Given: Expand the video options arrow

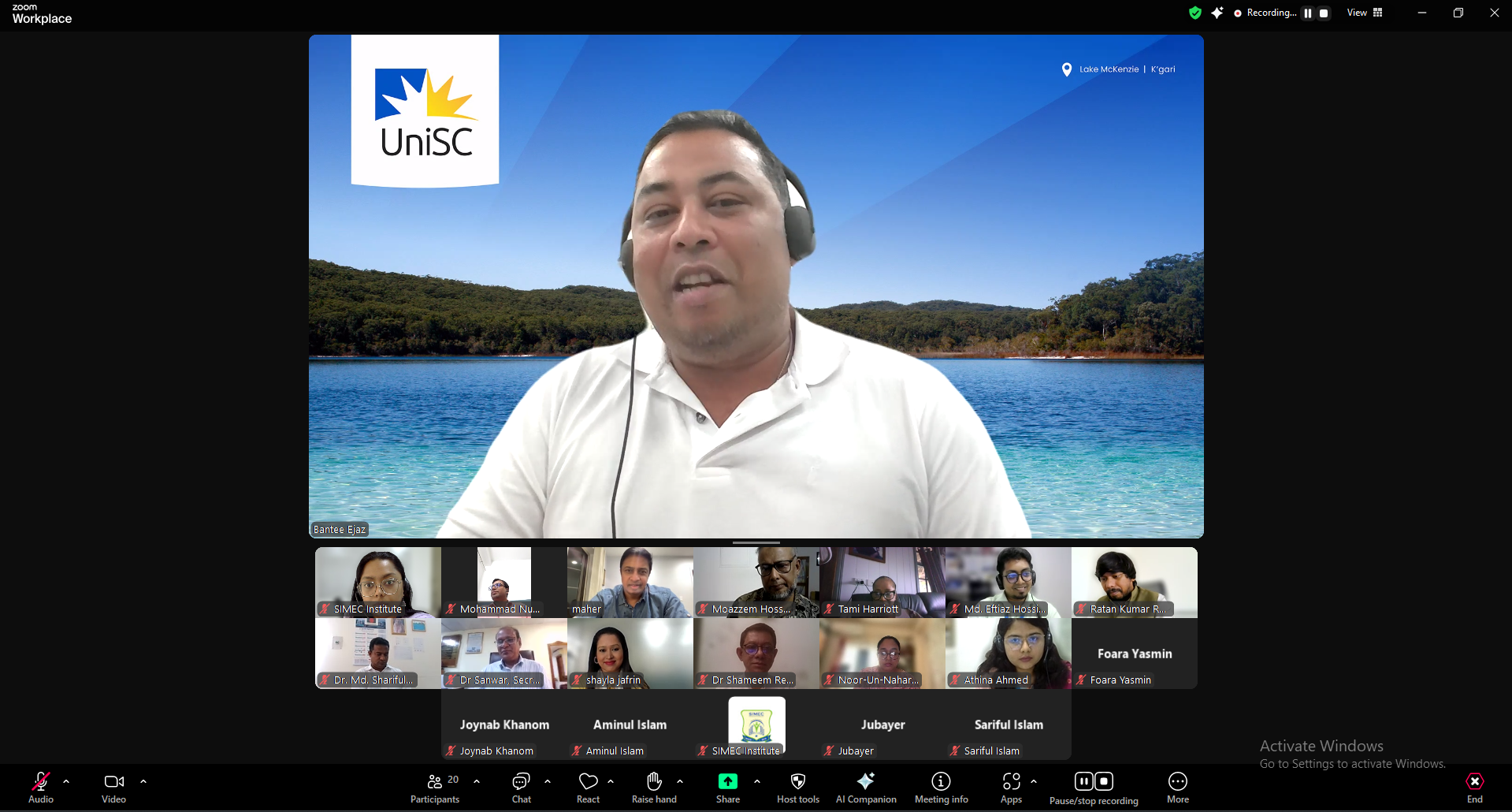Looking at the screenshot, I should (143, 781).
